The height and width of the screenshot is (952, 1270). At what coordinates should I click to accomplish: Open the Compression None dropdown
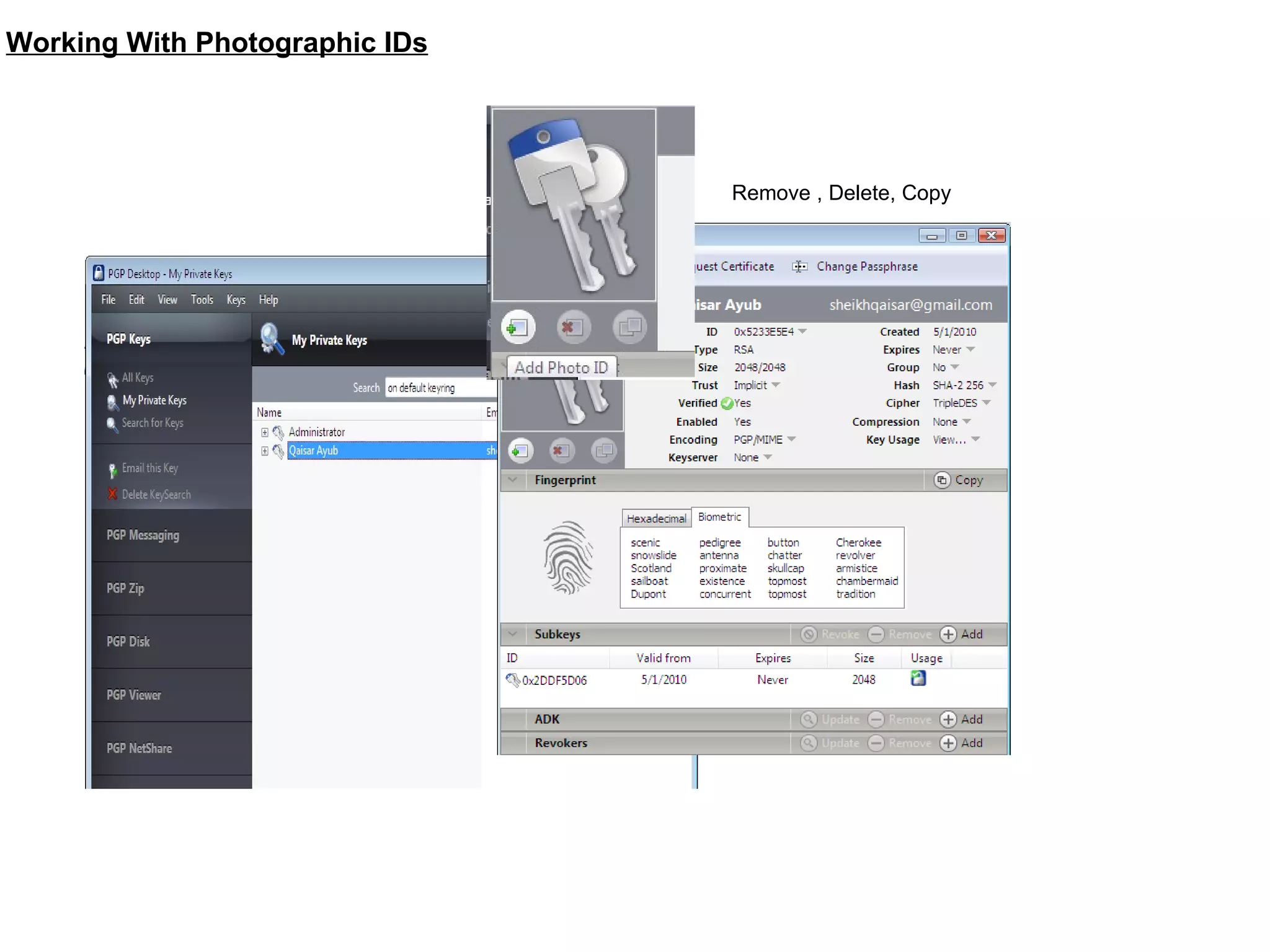pos(966,421)
